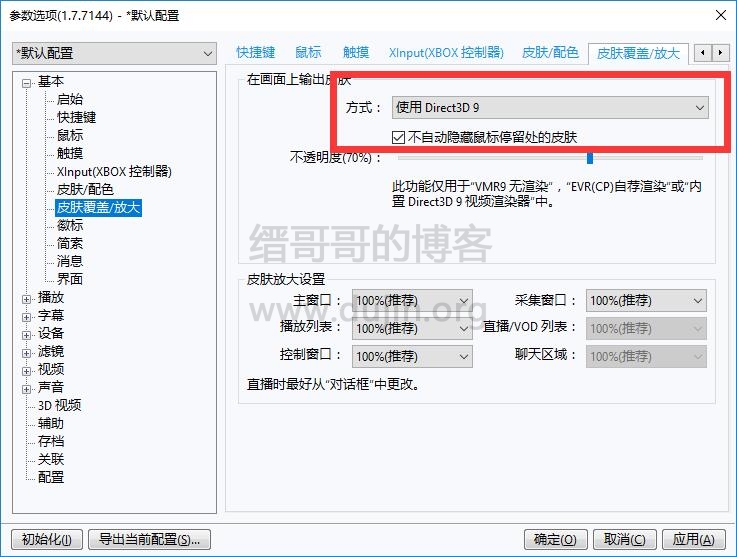Expand the 设备 tree node

pyautogui.click(x=27, y=335)
